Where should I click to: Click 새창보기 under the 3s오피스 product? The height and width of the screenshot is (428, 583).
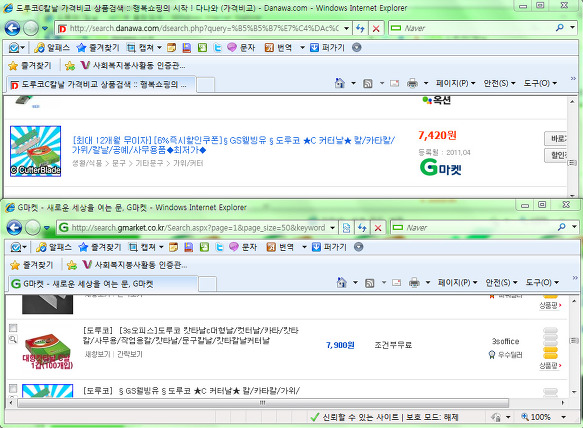(x=97, y=354)
